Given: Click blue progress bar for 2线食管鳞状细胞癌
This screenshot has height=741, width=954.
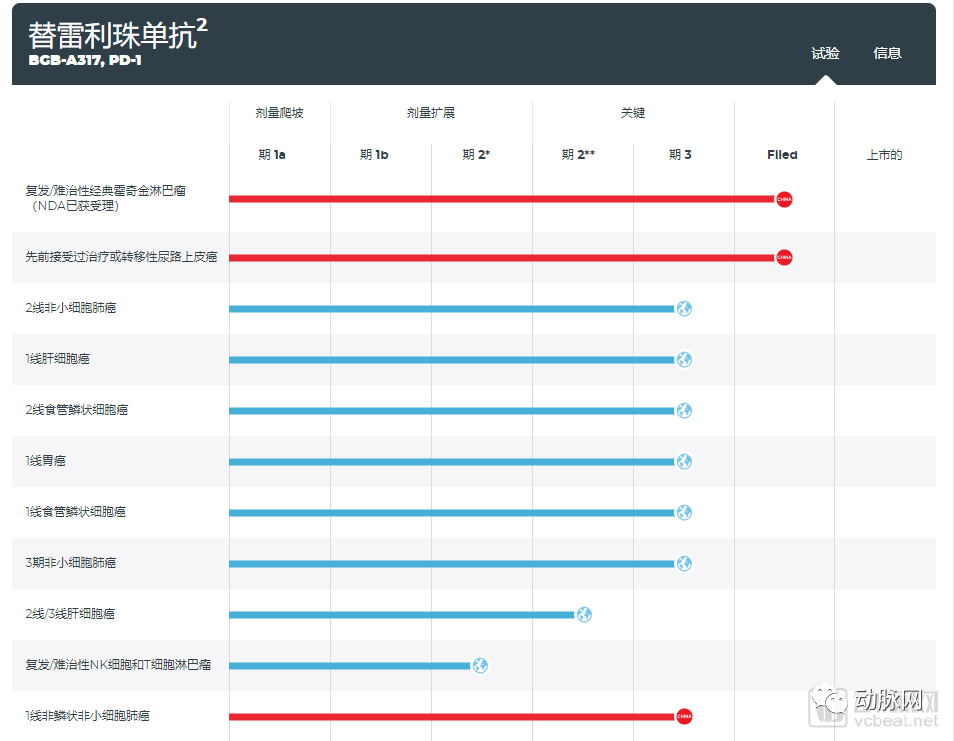Looking at the screenshot, I should coord(452,411).
